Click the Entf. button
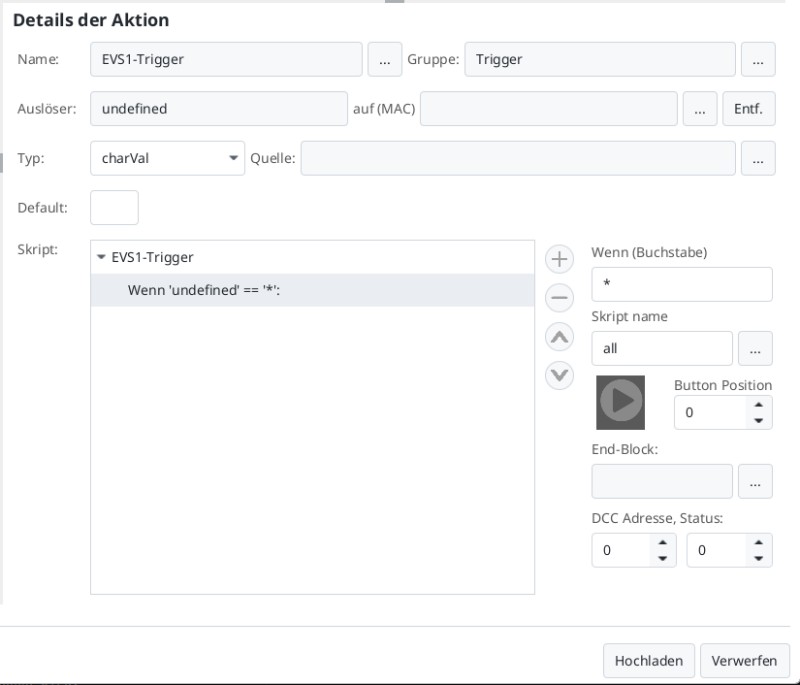The image size is (800, 685). tap(749, 109)
